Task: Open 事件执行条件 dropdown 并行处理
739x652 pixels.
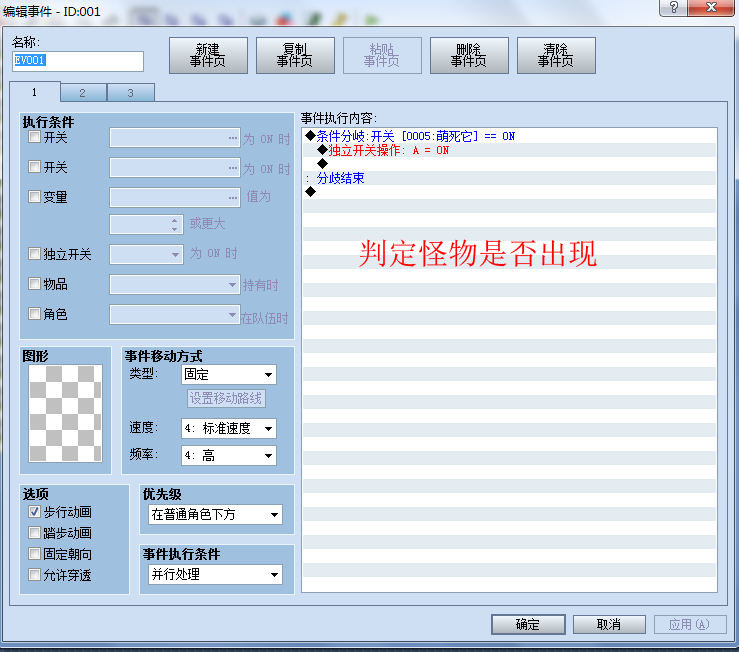Action: coord(215,575)
